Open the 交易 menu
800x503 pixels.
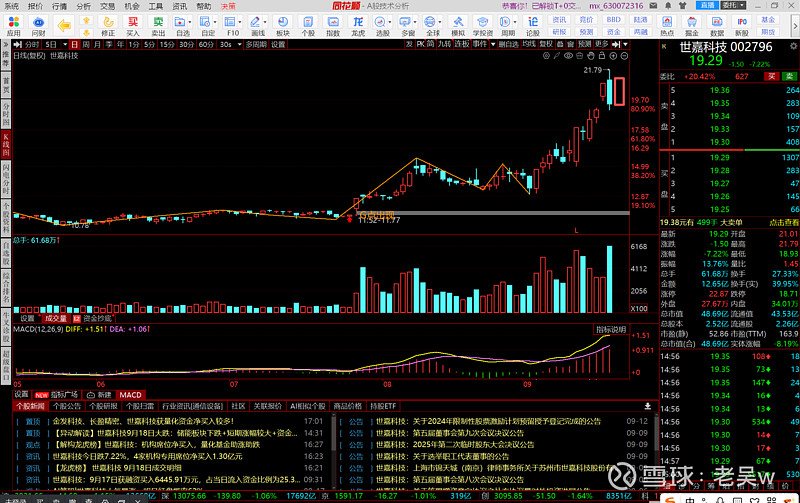click(107, 6)
